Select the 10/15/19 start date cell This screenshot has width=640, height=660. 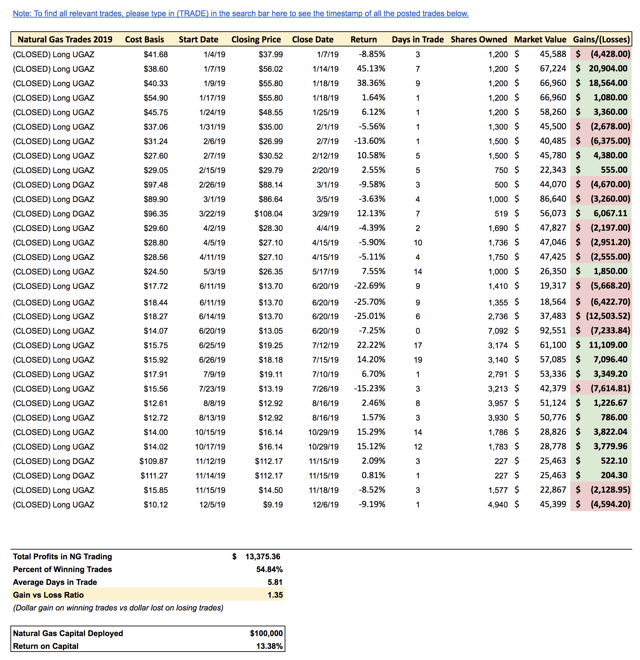[210, 432]
